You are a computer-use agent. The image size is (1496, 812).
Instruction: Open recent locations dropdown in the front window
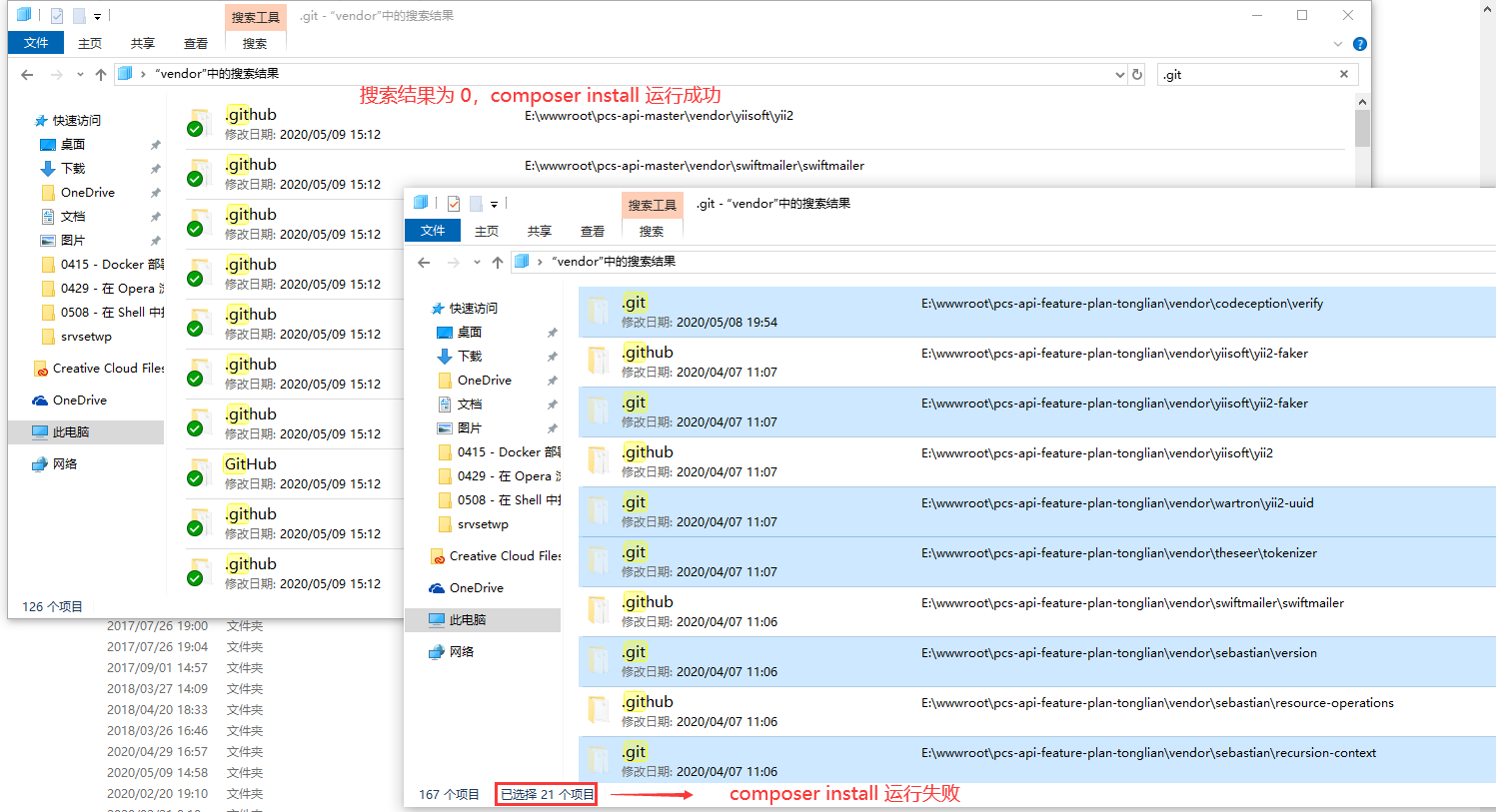click(x=477, y=262)
